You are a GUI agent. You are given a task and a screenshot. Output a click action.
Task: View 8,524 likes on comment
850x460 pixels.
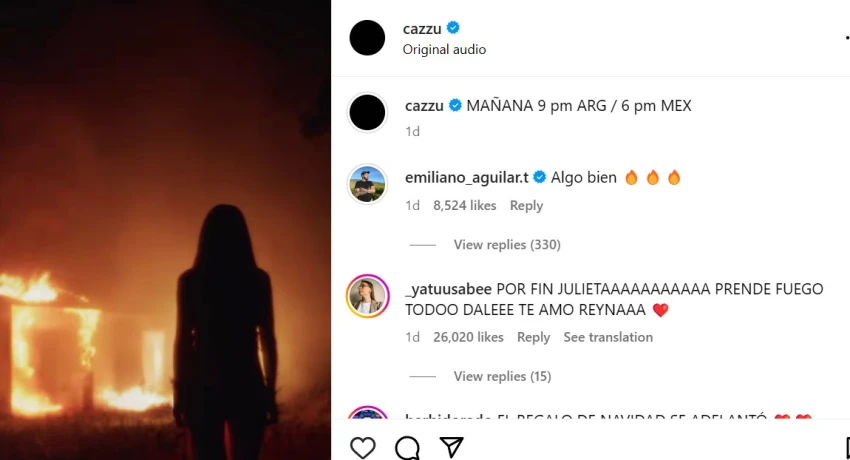(465, 206)
